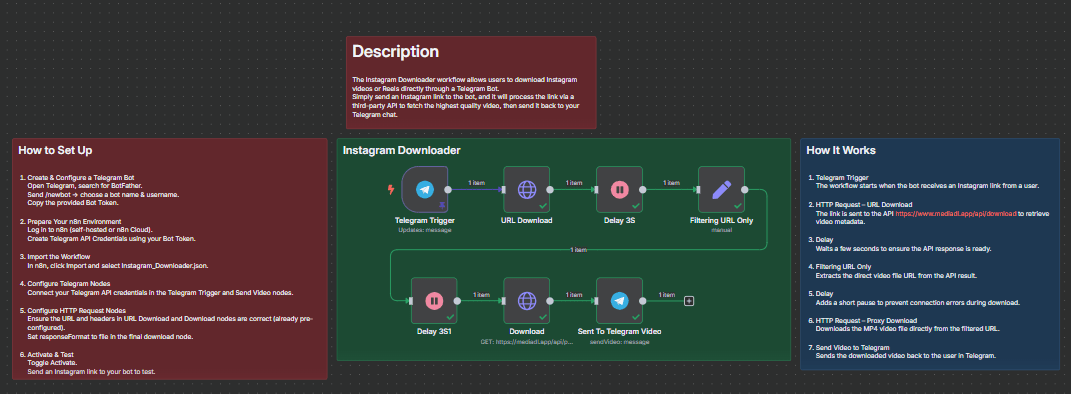Image resolution: width=1071 pixels, height=394 pixels.
Task: Click 'manual' under Filtering URL Only
Action: pos(721,230)
